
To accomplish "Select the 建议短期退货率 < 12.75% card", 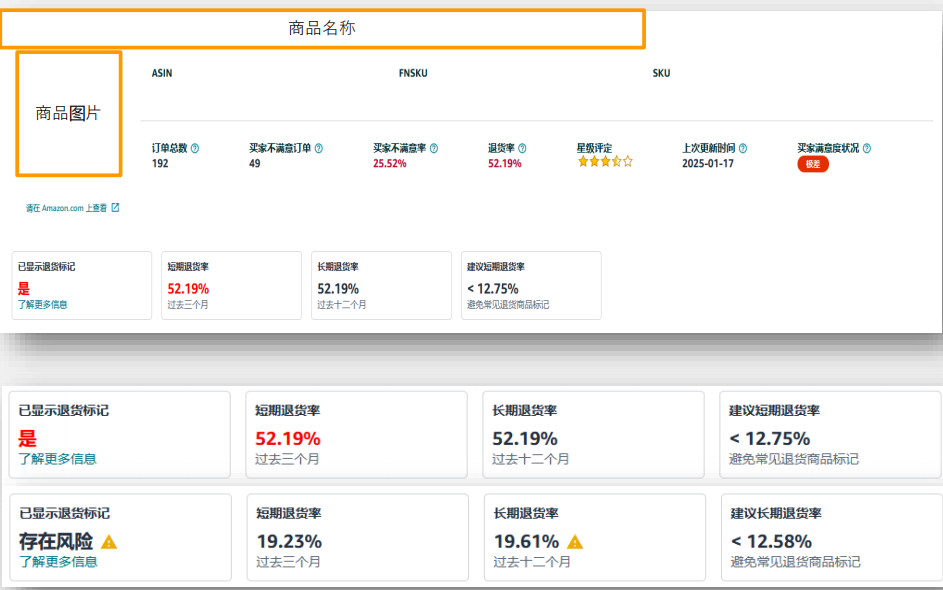I will [830, 435].
